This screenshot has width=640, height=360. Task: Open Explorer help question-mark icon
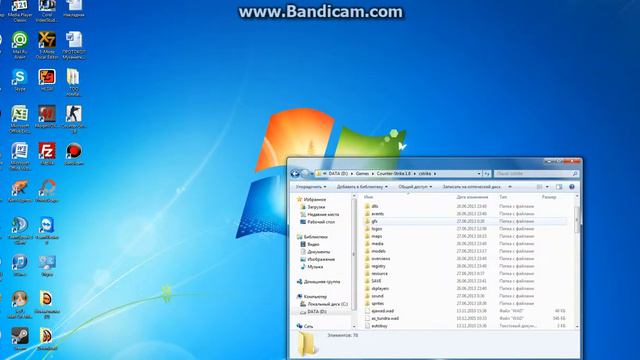[x=572, y=187]
